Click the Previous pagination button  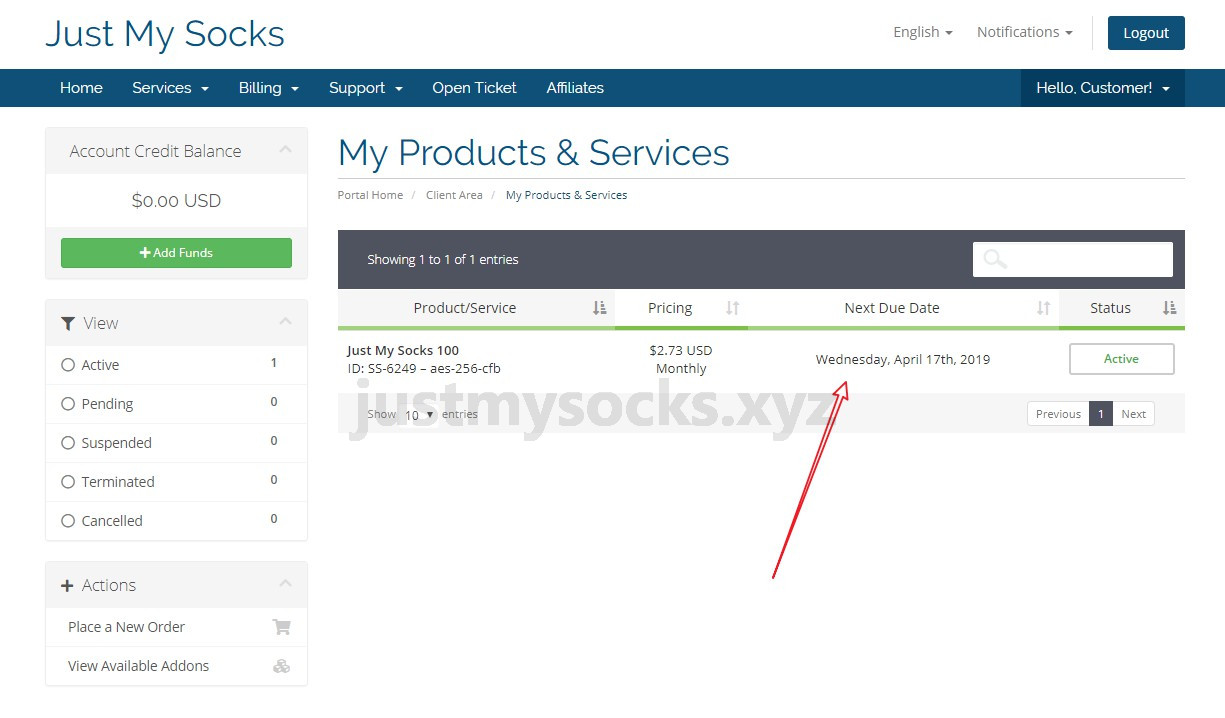(1058, 414)
